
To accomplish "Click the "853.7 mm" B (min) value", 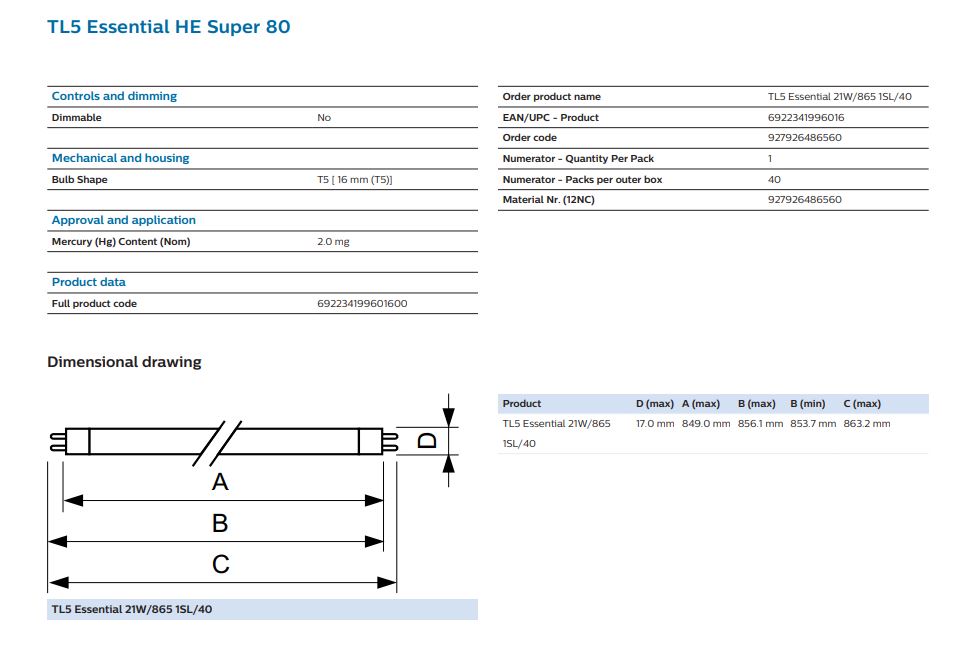I will tap(813, 424).
